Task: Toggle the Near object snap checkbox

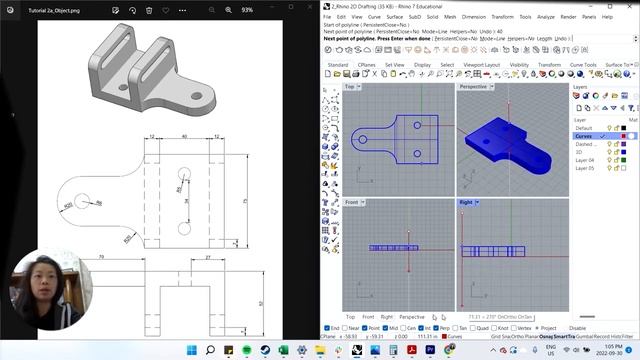Action: tap(345, 328)
